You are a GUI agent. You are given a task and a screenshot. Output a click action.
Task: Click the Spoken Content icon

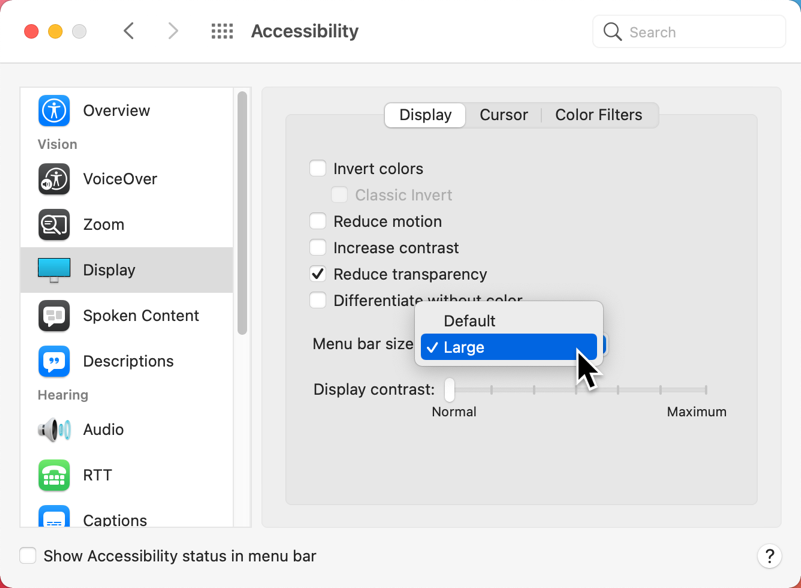(54, 315)
